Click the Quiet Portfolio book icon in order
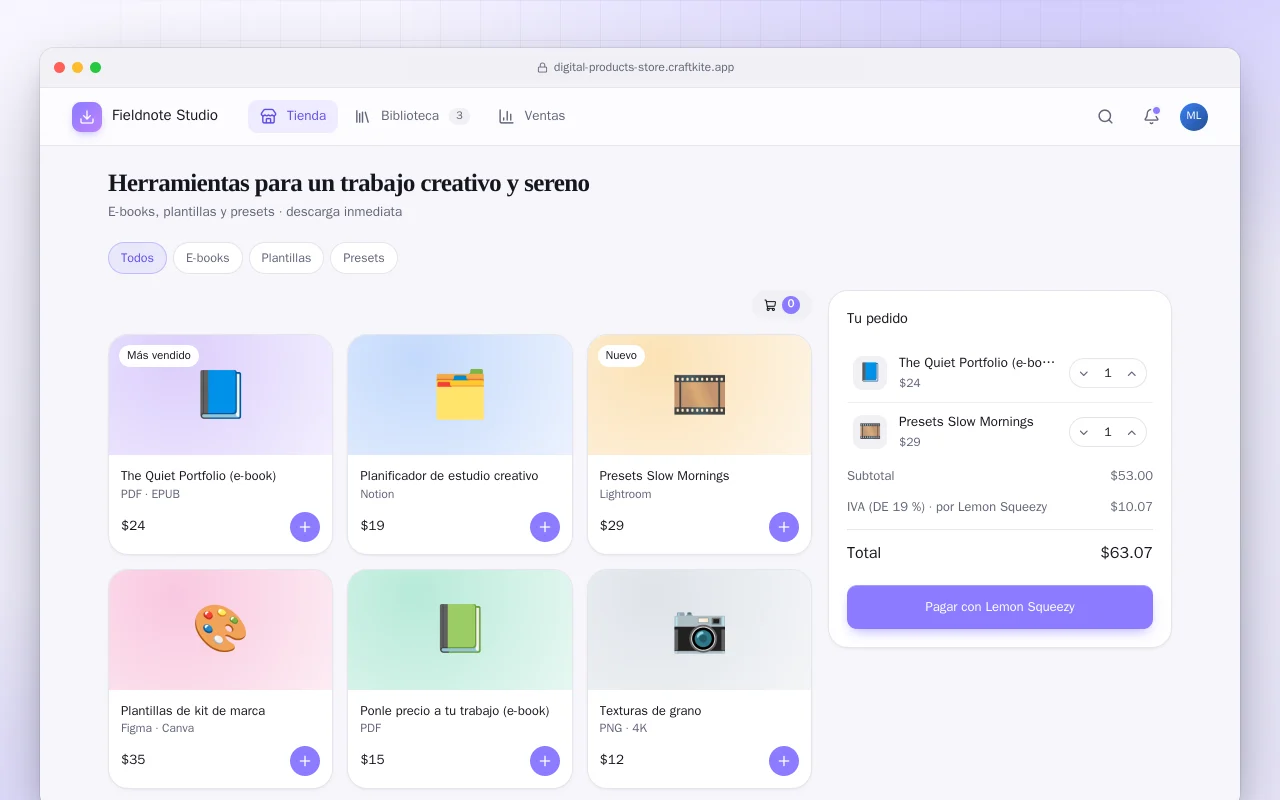 (x=870, y=373)
